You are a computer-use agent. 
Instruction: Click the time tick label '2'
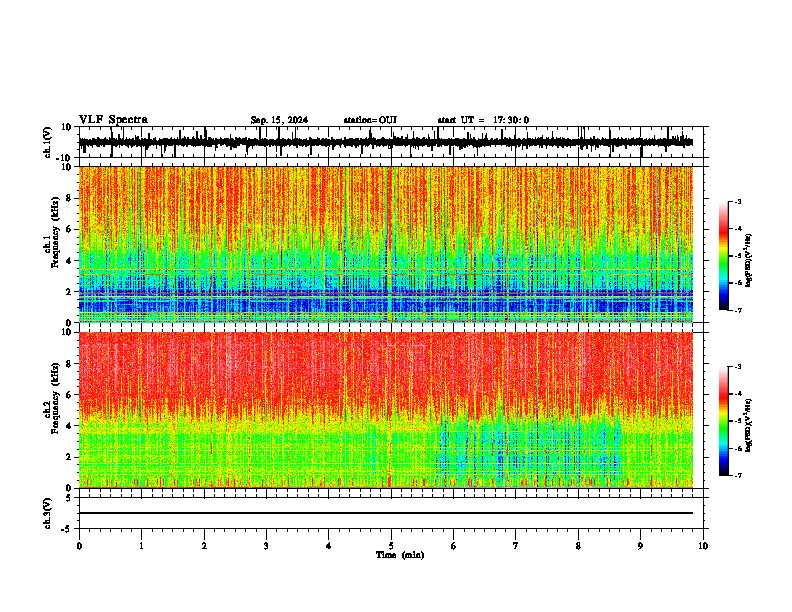[x=204, y=546]
